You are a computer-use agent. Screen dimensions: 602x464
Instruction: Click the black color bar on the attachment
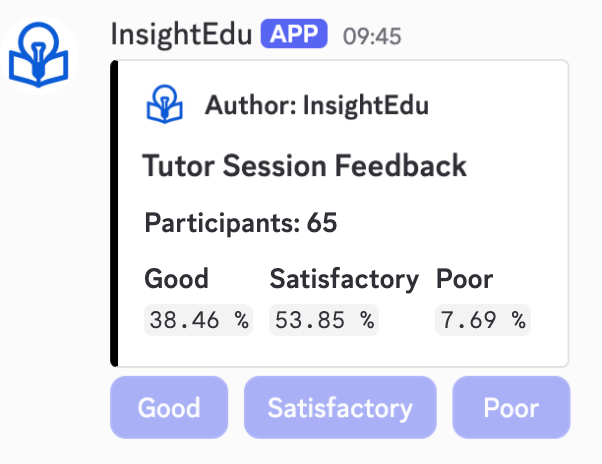tap(115, 213)
